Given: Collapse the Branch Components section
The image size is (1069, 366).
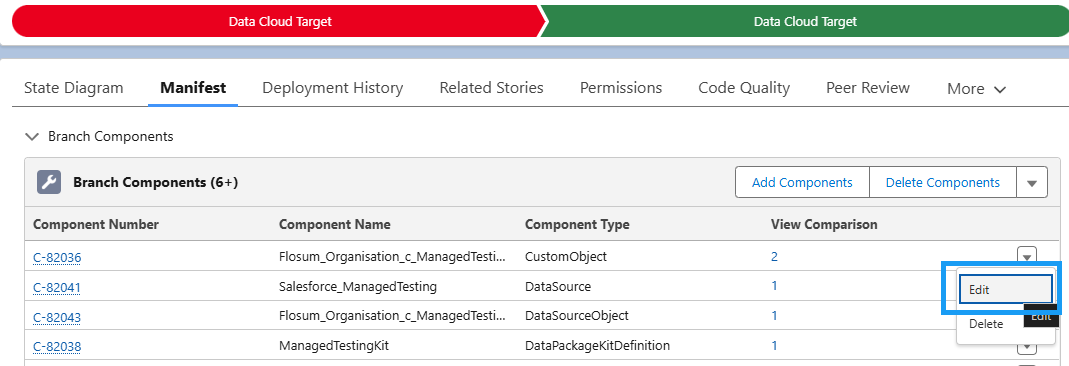Looking at the screenshot, I should coord(31,136).
